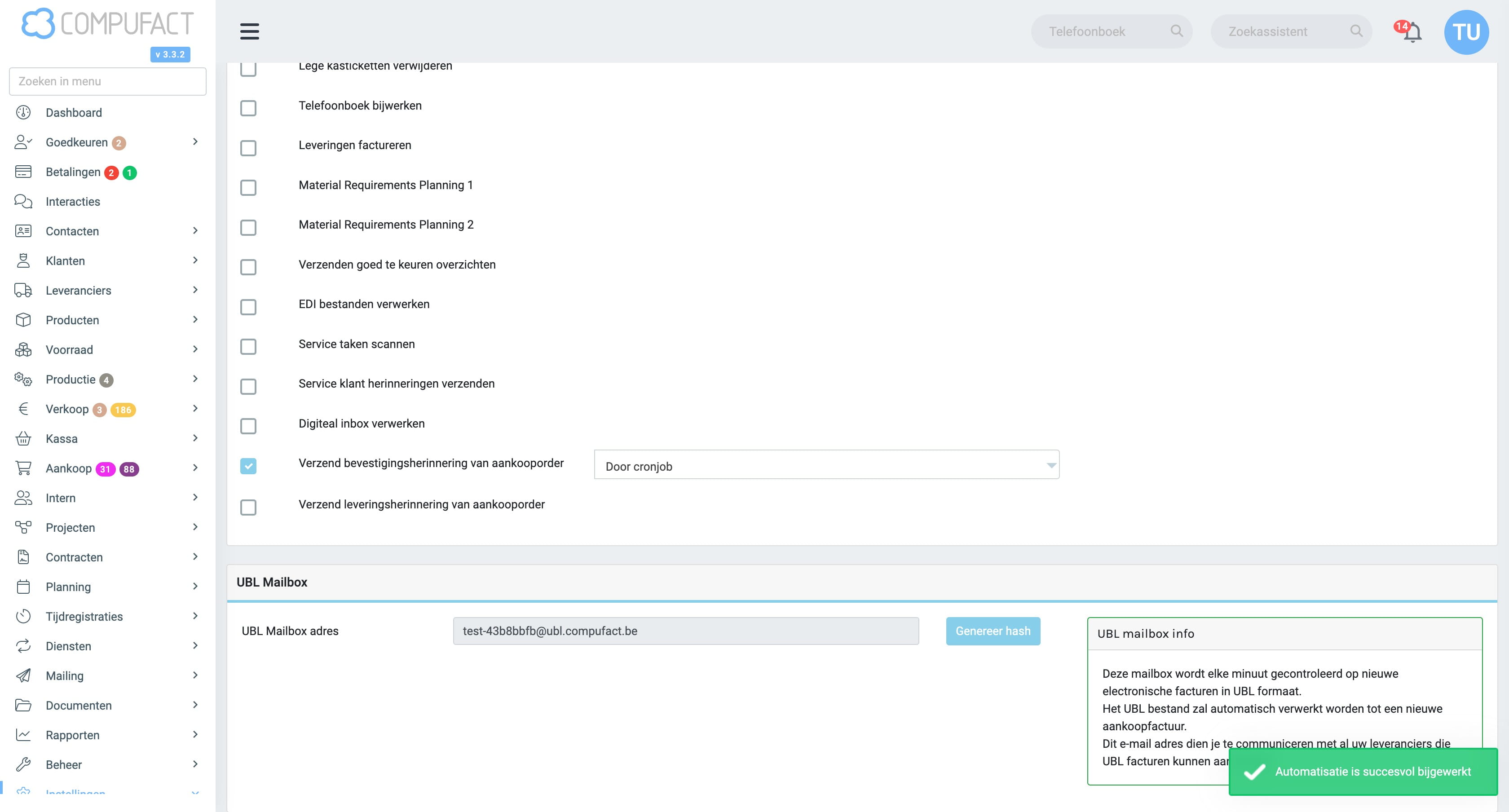Image resolution: width=1509 pixels, height=812 pixels.
Task: Click the Aankoop shopping cart icon
Action: [x=23, y=468]
